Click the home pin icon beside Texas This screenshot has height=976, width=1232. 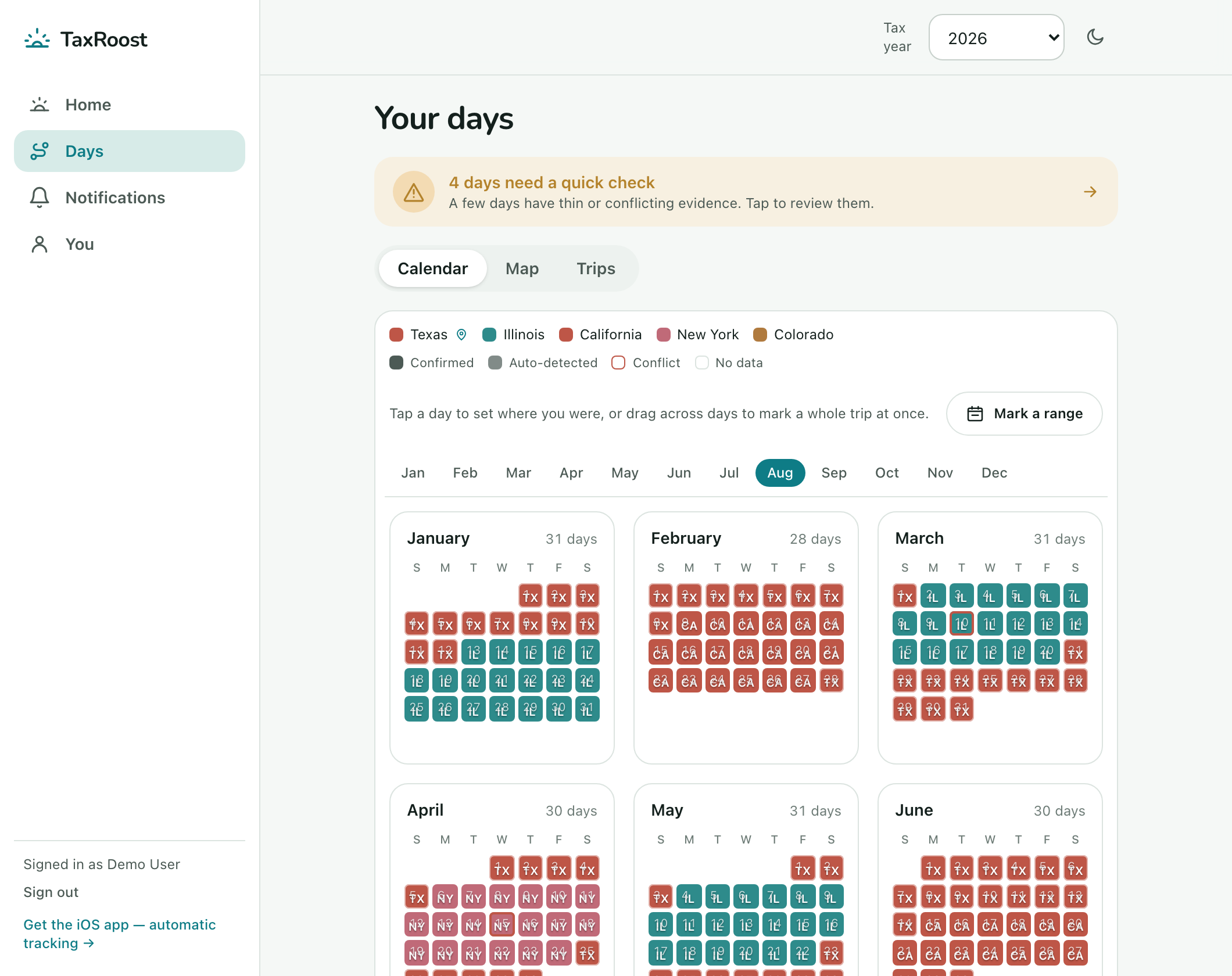pyautogui.click(x=461, y=335)
